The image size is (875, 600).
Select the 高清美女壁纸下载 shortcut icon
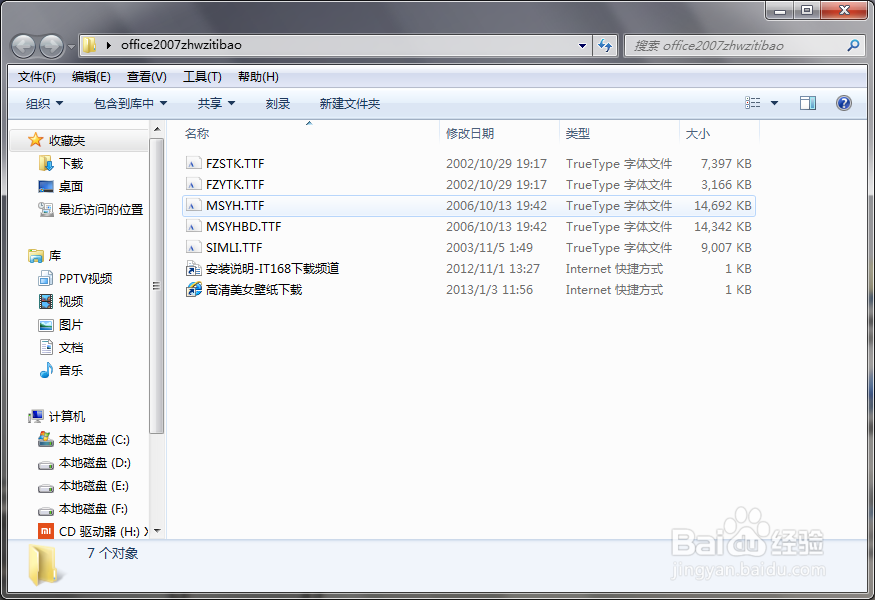194,290
